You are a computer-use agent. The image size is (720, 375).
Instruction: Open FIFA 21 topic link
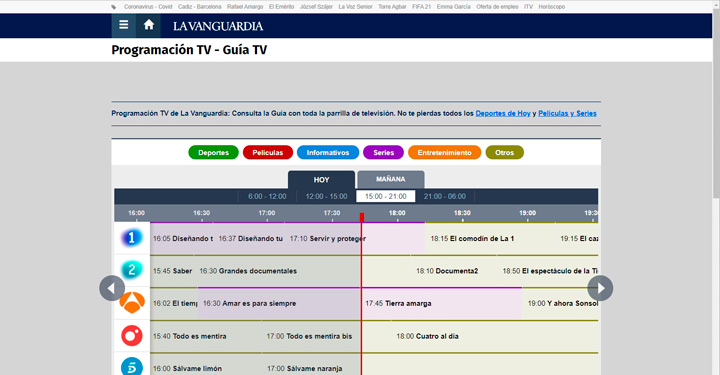tap(422, 7)
